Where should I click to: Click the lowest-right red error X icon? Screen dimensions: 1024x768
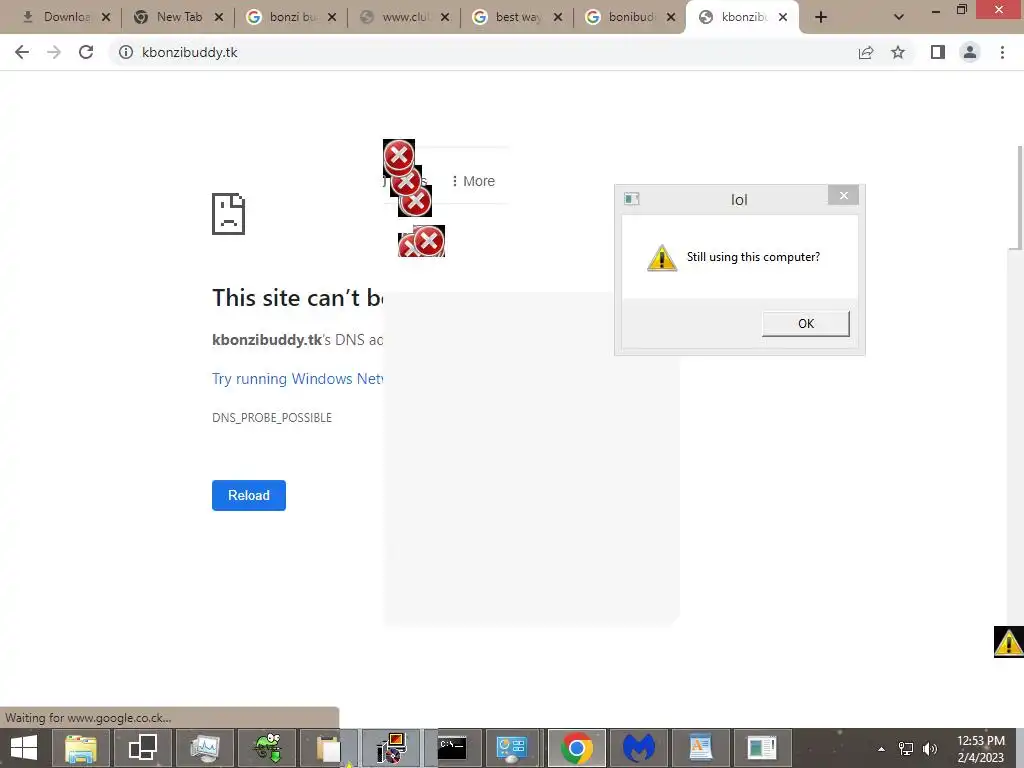[429, 241]
